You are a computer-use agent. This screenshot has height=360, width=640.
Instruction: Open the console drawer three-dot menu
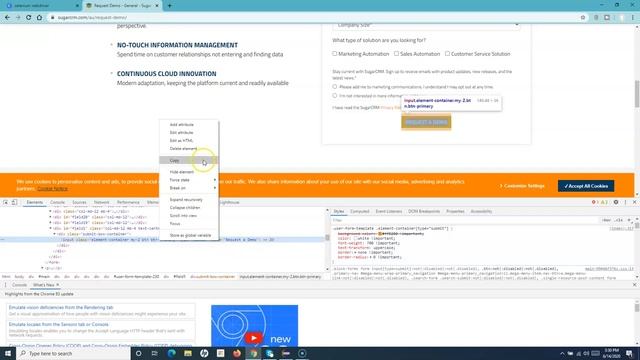(x=5, y=285)
